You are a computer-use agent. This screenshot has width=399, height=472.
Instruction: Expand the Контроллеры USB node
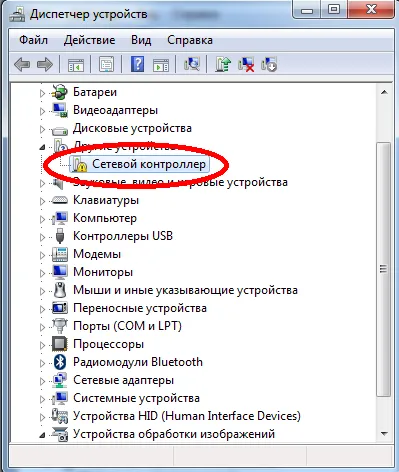pos(42,237)
